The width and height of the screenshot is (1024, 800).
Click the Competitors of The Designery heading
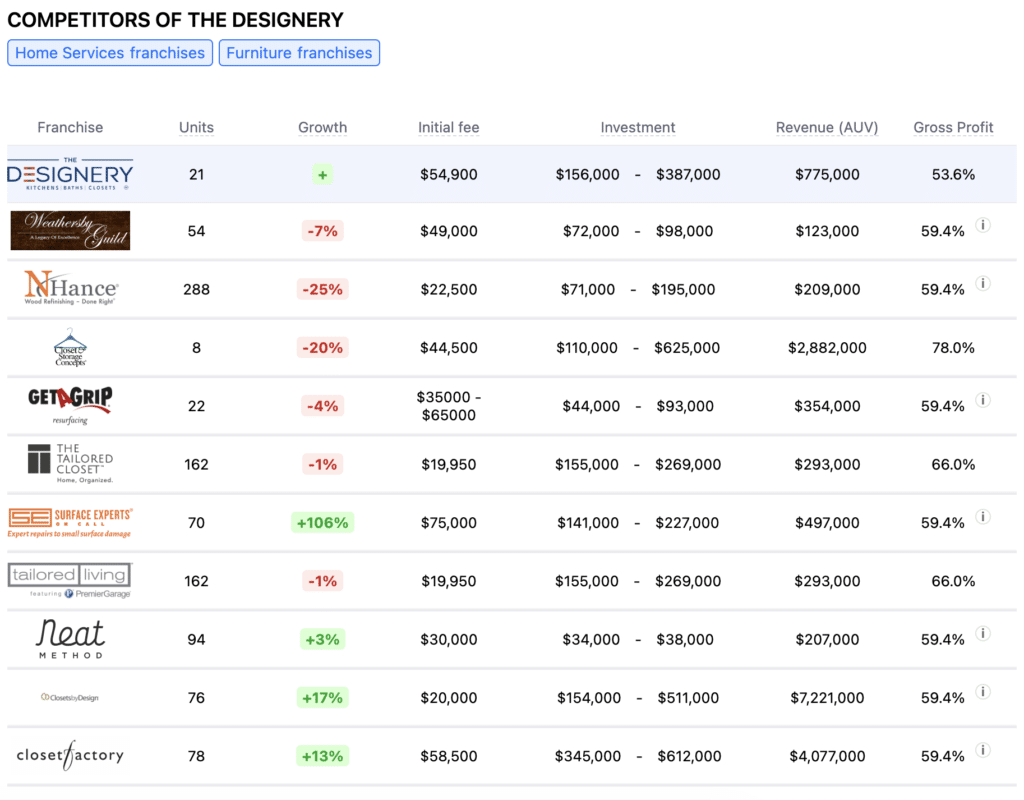175,20
